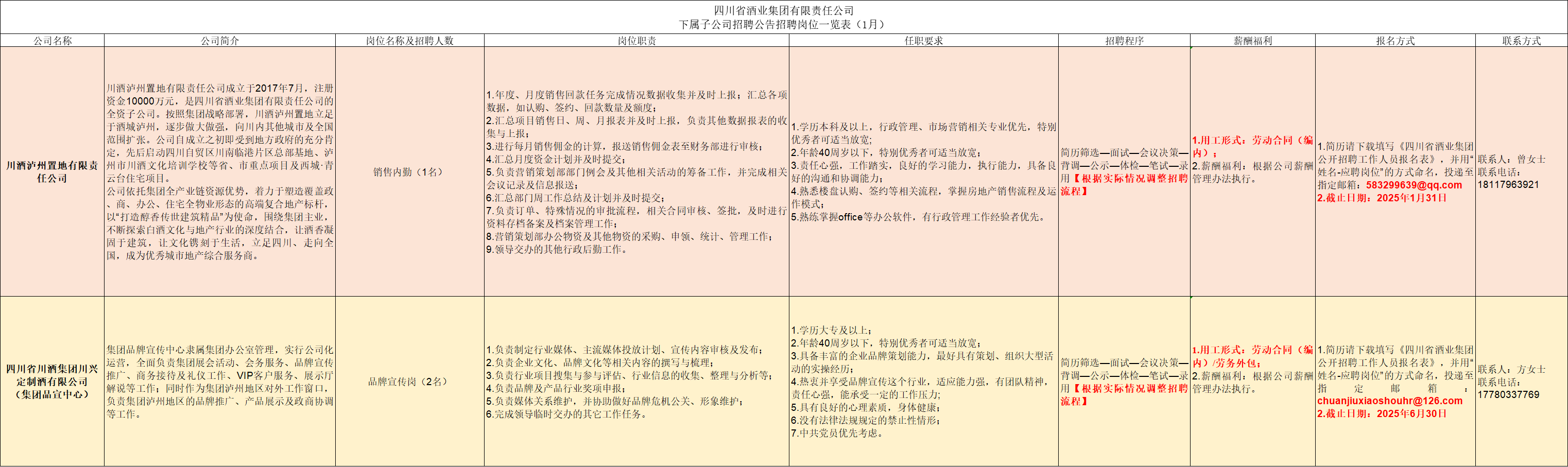
Task: Select the position cell 品牌宣传岗（2名）
Action: pyautogui.click(x=410, y=382)
